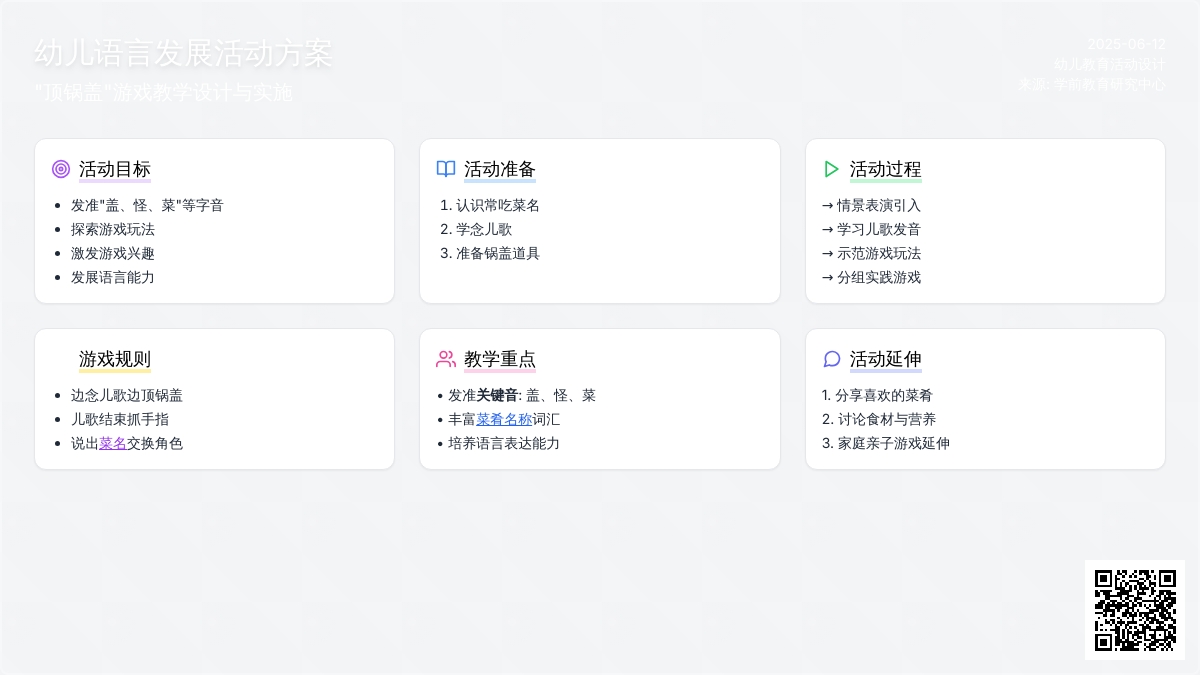Click the speech bubble icon beside 活动延伸
The width and height of the screenshot is (1200, 675).
coord(831,359)
